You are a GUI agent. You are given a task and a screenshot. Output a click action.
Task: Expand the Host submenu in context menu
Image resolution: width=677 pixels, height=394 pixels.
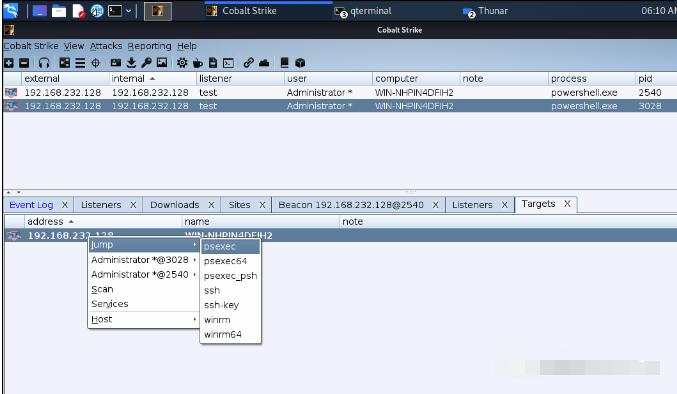[144, 319]
